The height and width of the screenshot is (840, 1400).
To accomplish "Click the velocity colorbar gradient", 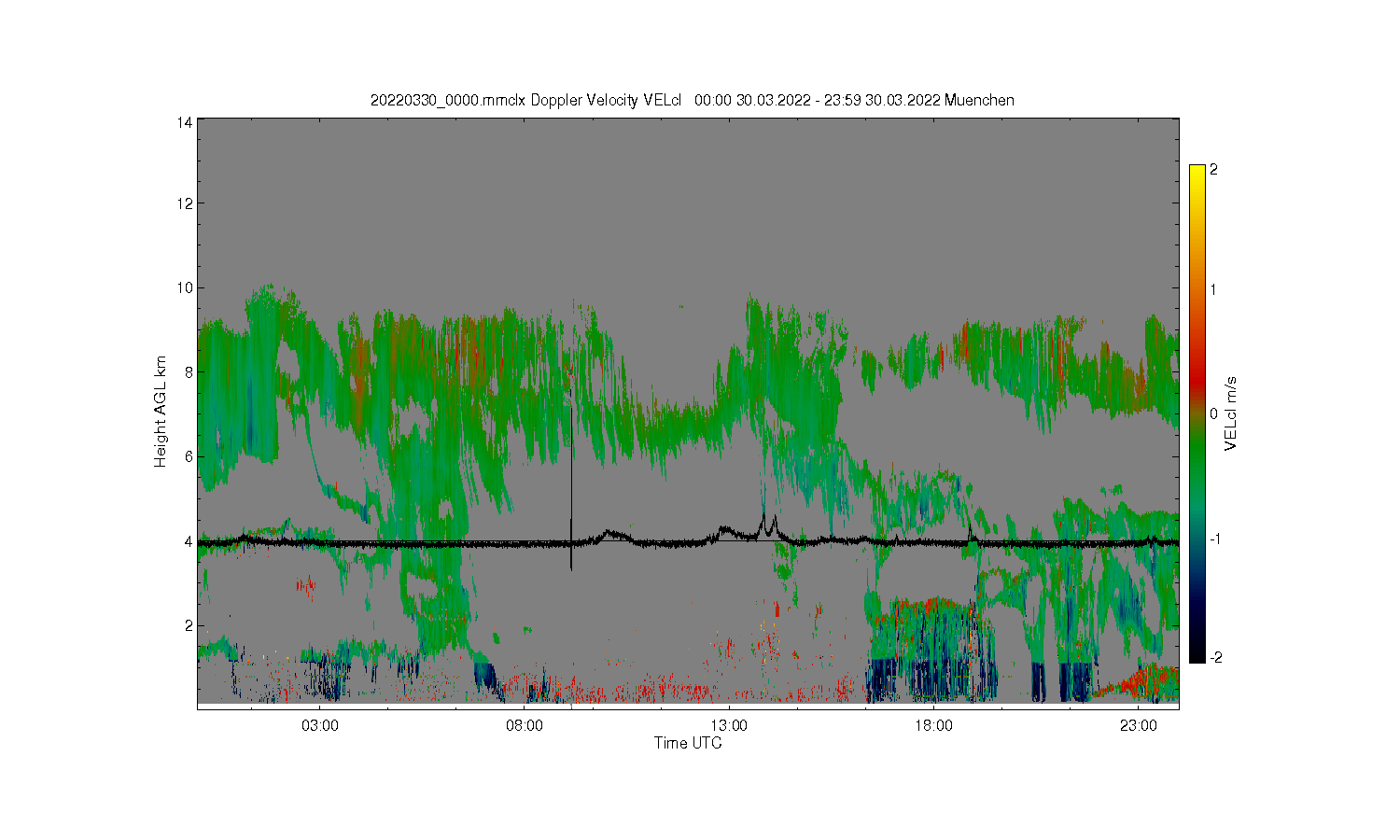I will 1197,413.
